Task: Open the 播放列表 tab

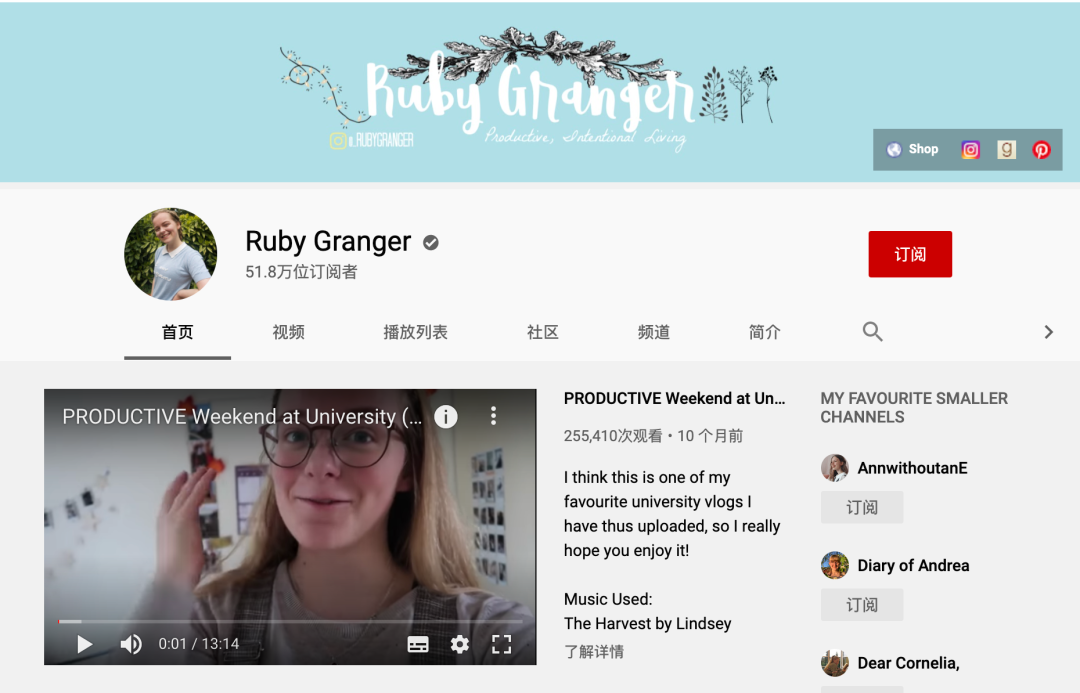Action: 415,333
